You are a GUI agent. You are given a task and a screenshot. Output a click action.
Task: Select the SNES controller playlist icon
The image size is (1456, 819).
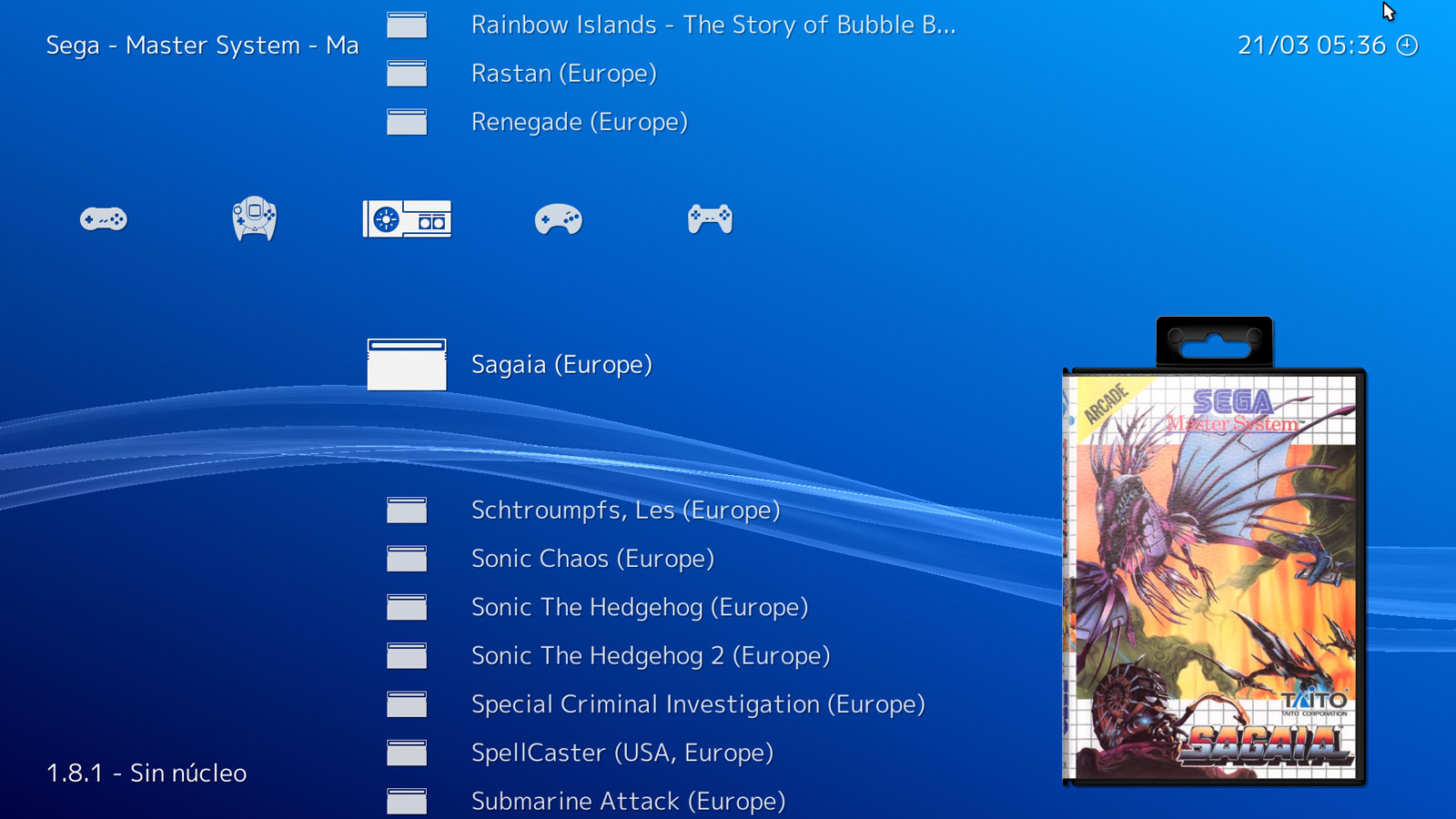[103, 219]
